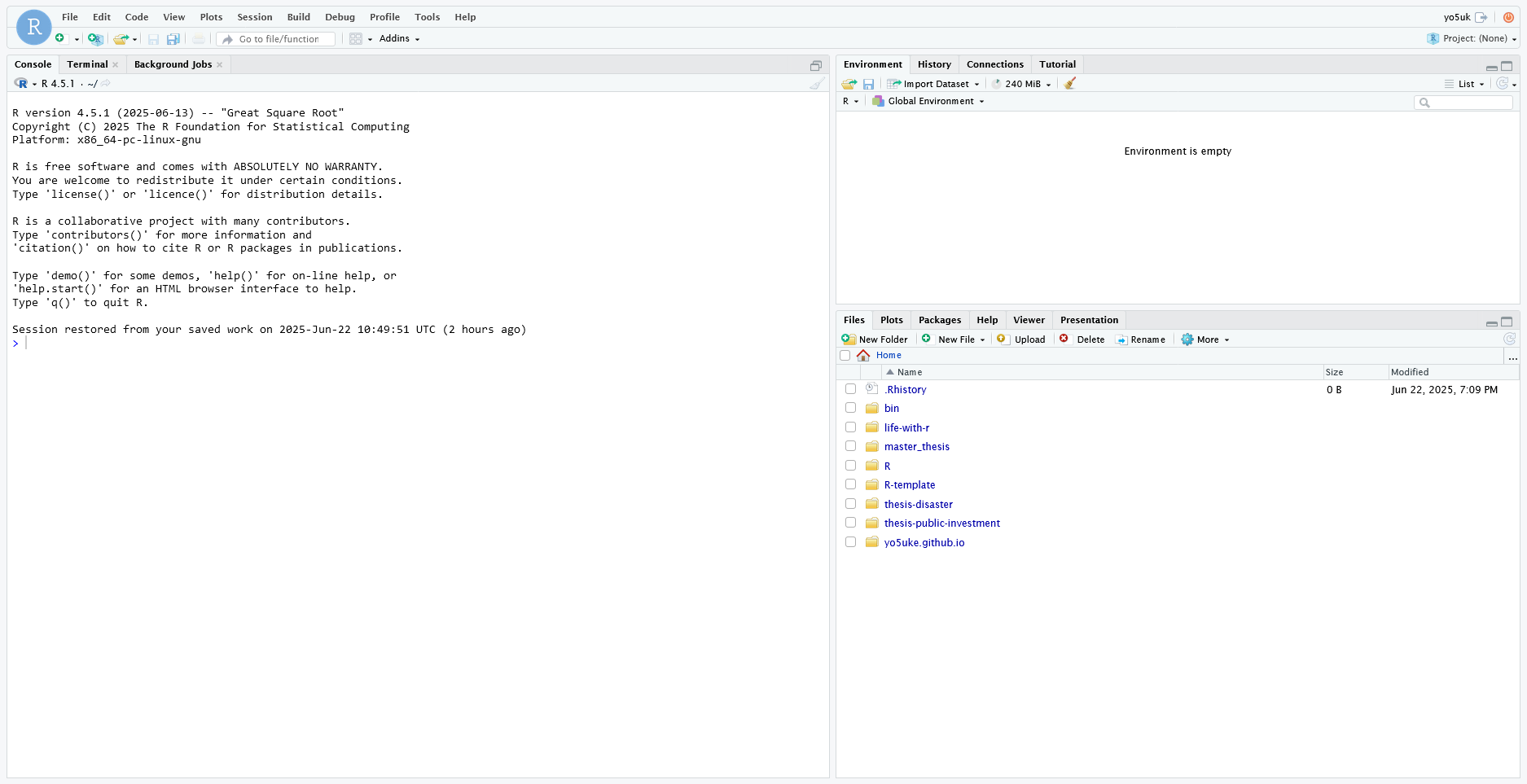
Task: Click the new file plus icon
Action: [59, 38]
